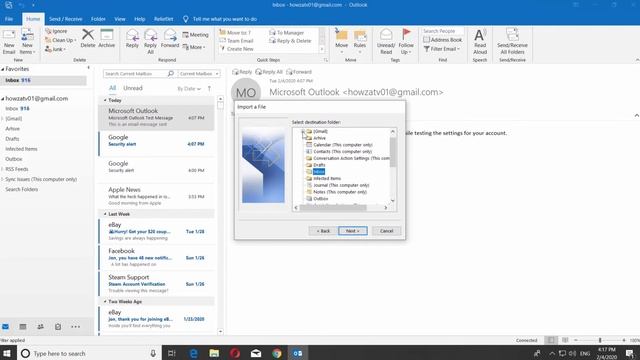The image size is (640, 360).
Task: Open the Address Book
Action: tap(442, 40)
